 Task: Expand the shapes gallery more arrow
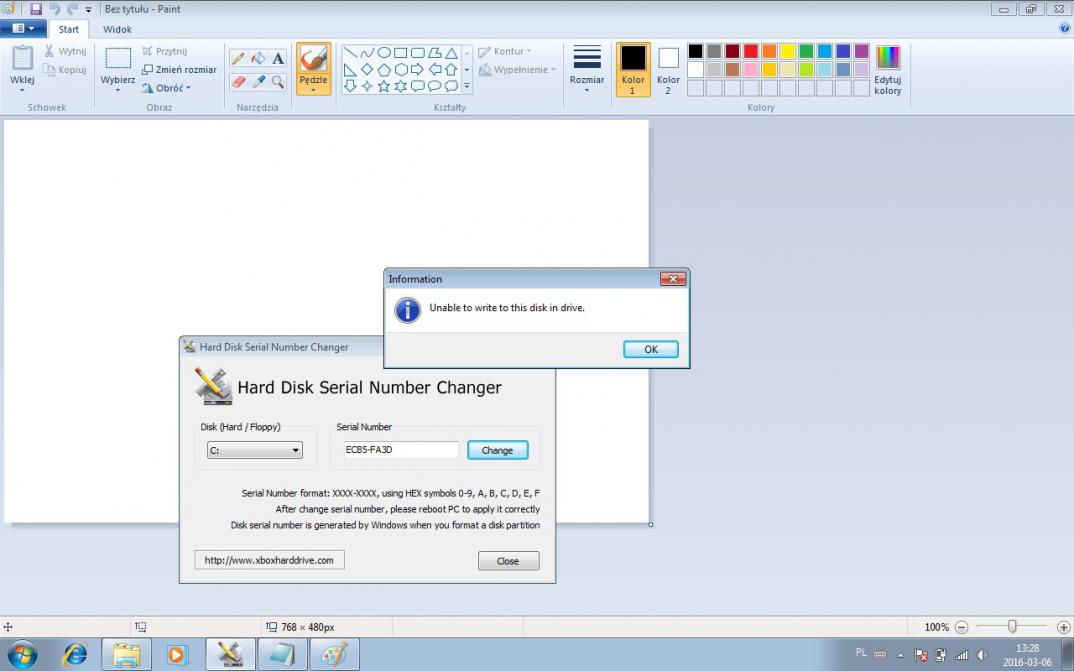[x=467, y=86]
